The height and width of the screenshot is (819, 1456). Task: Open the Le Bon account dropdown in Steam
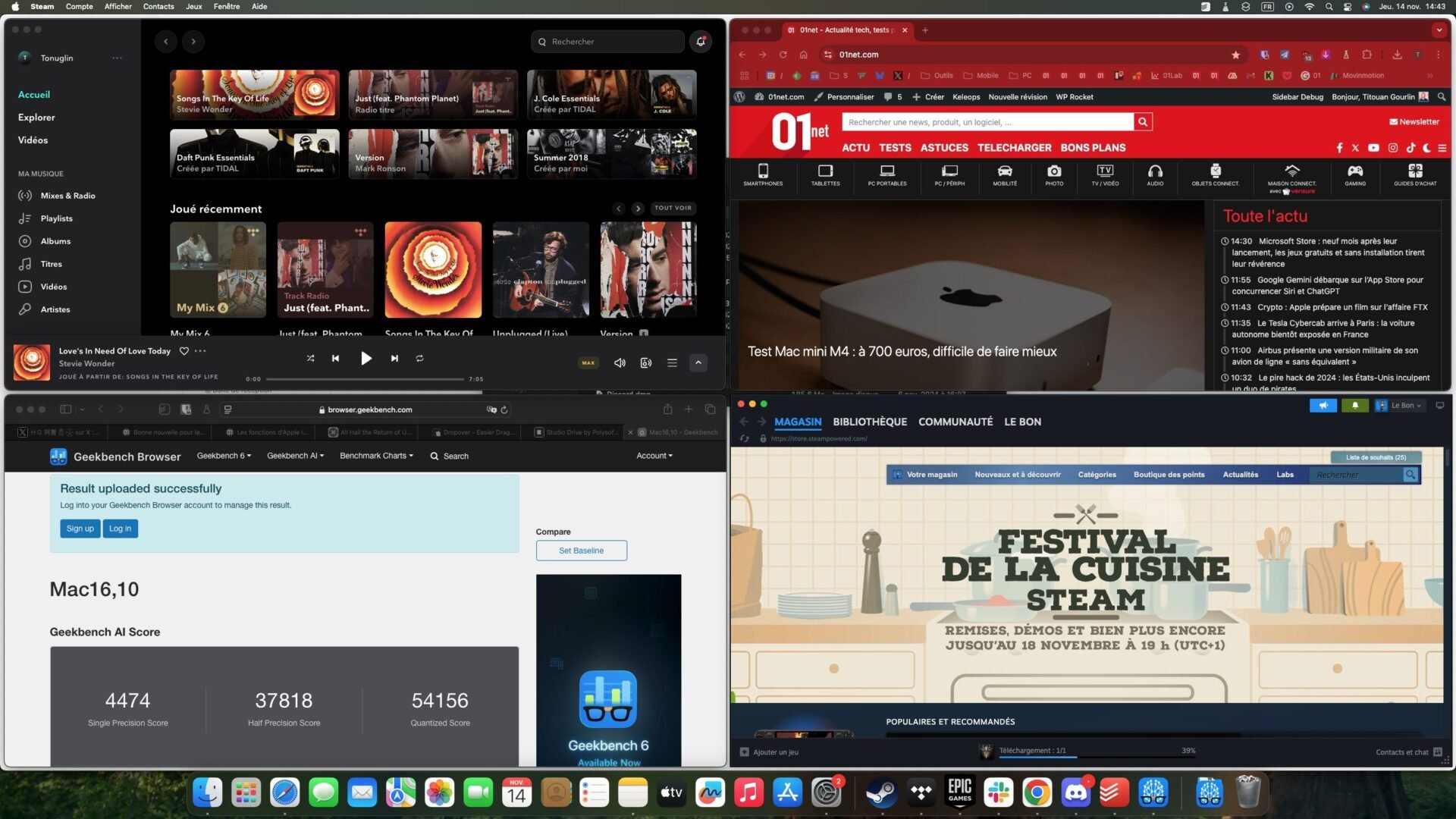pos(1400,406)
